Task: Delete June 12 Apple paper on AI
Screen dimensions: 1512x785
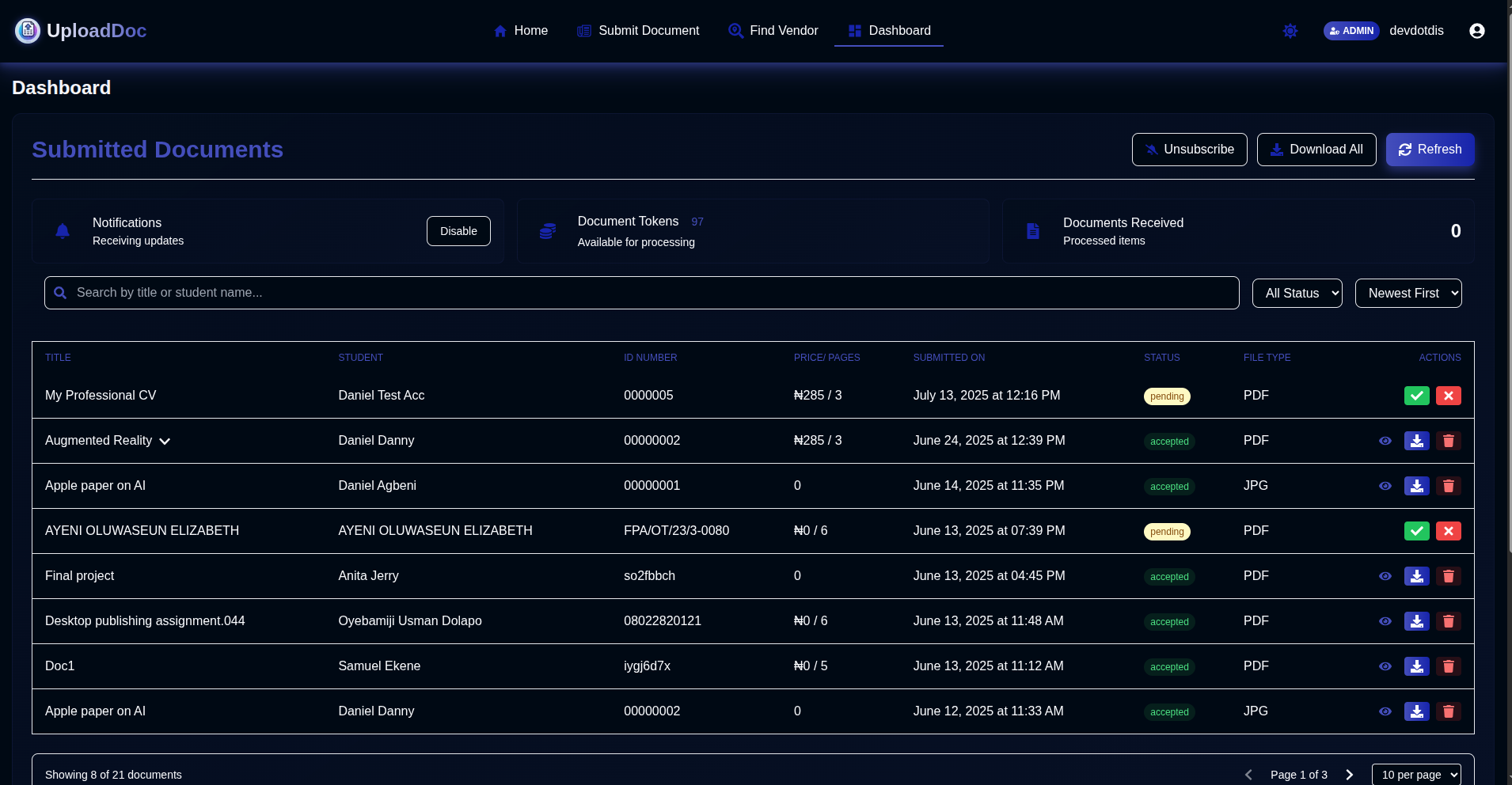Action: 1449,711
